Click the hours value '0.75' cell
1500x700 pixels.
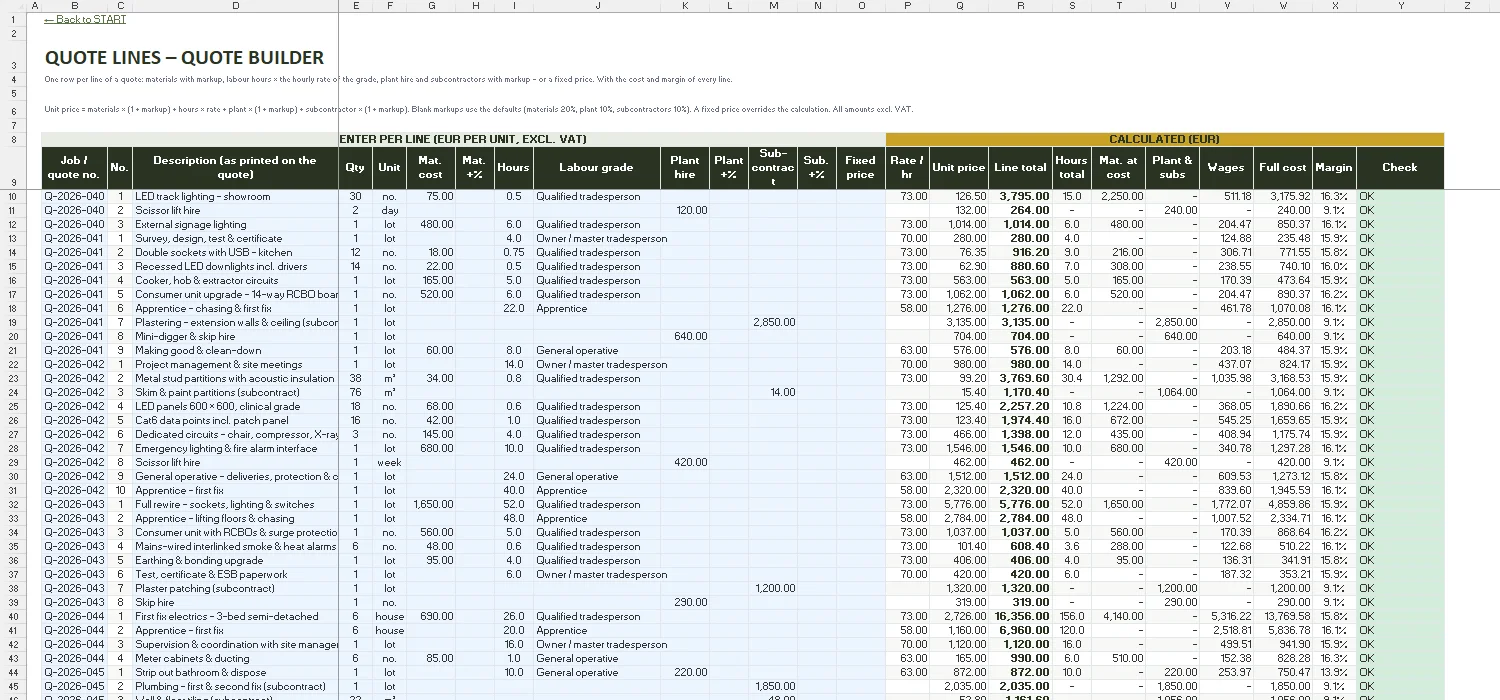pos(514,252)
